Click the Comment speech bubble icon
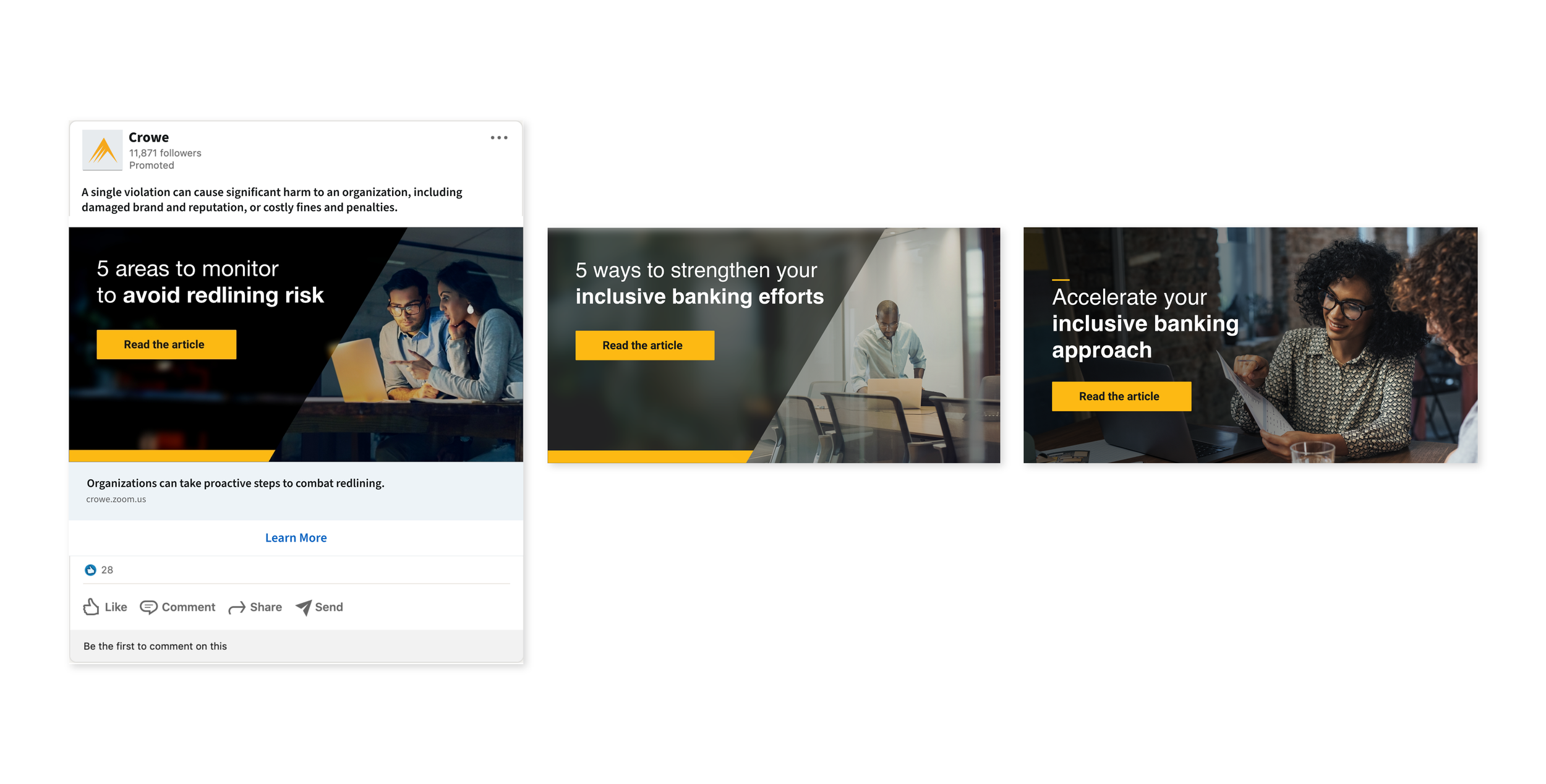Screen dimensions: 1546x784 (x=148, y=607)
